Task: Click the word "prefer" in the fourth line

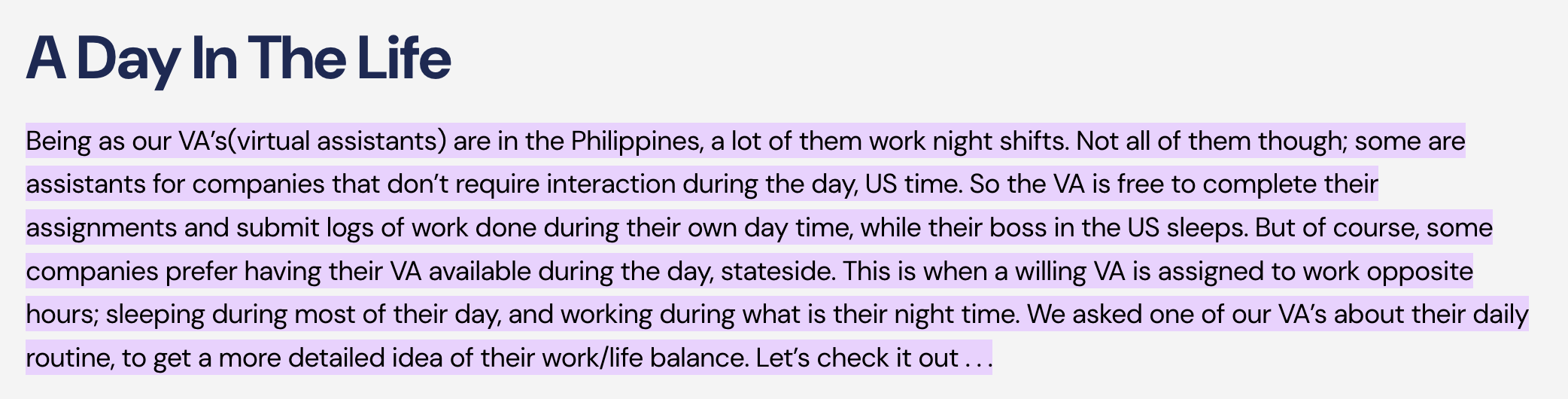Action: tap(201, 271)
